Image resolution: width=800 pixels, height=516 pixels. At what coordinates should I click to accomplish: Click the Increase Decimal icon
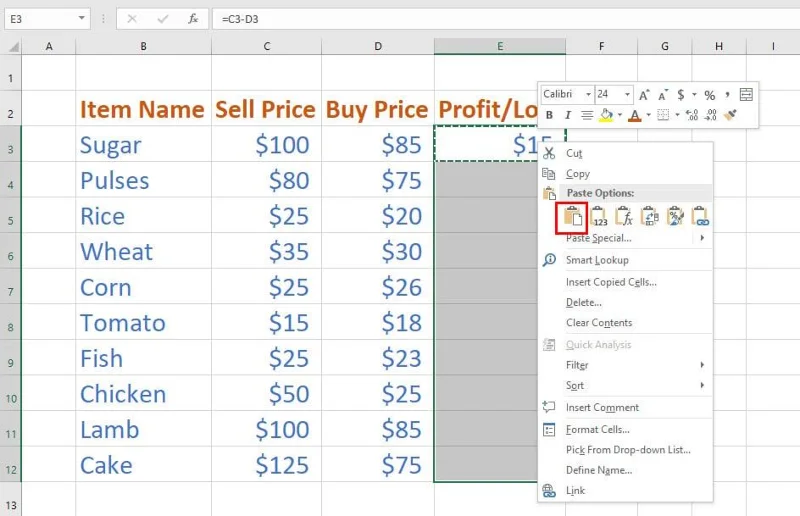click(692, 115)
